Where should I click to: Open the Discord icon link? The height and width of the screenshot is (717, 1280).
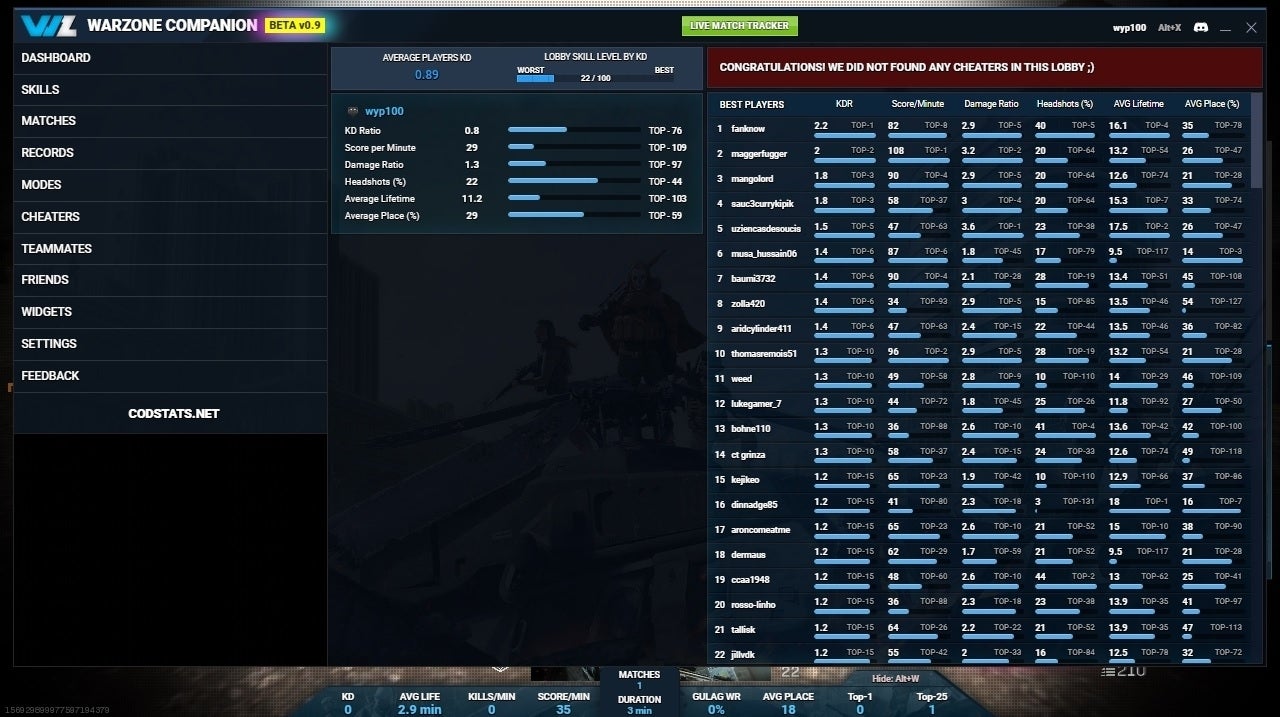point(1200,28)
